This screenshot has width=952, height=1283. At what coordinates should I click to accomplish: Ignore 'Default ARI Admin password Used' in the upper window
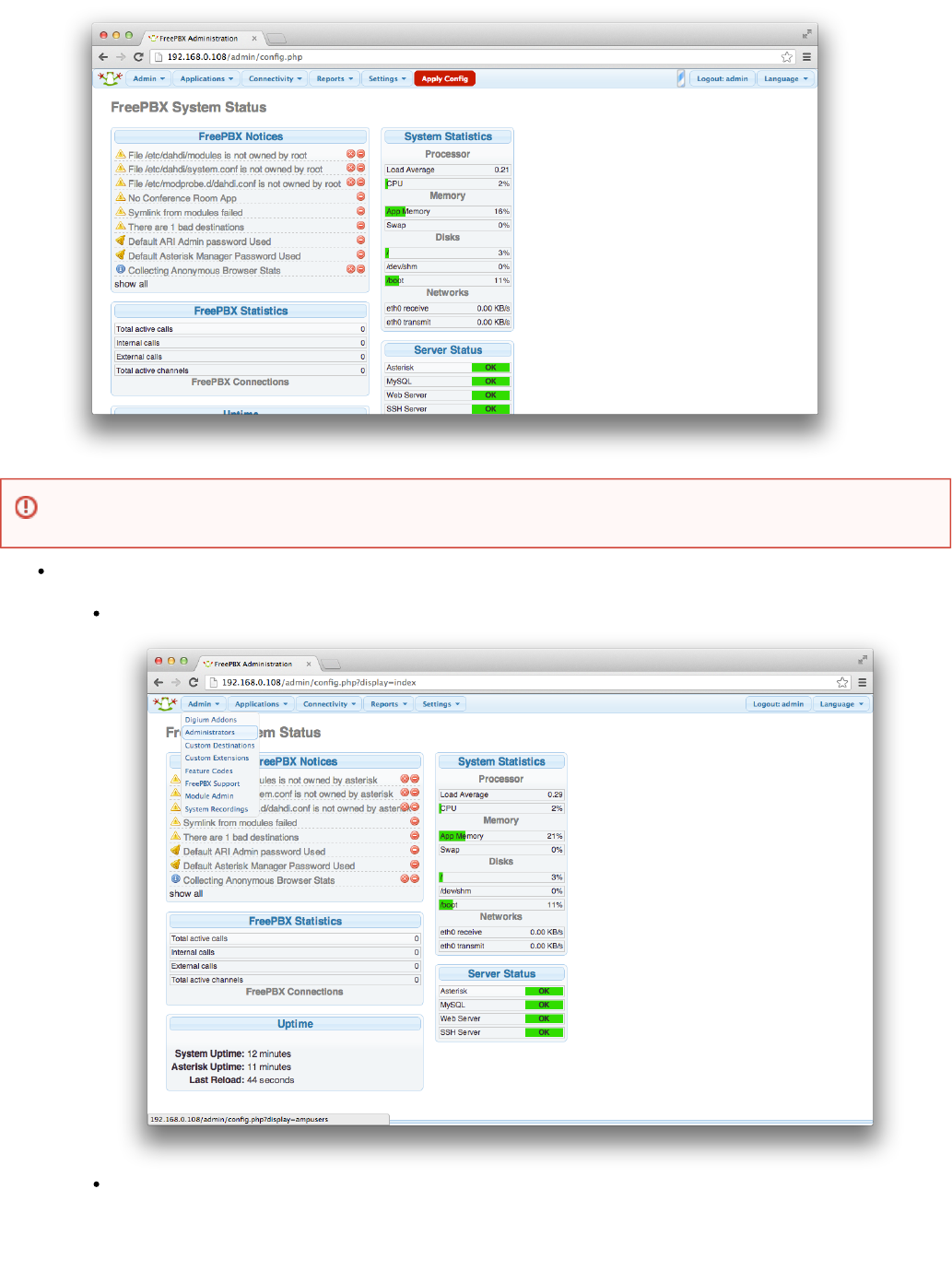coord(360,241)
